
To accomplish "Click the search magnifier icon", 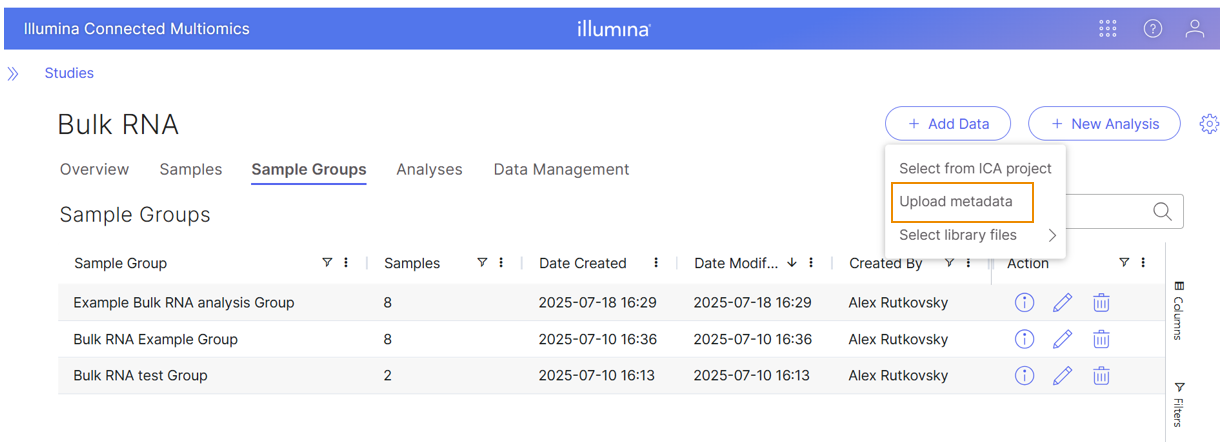I will click(x=1162, y=212).
